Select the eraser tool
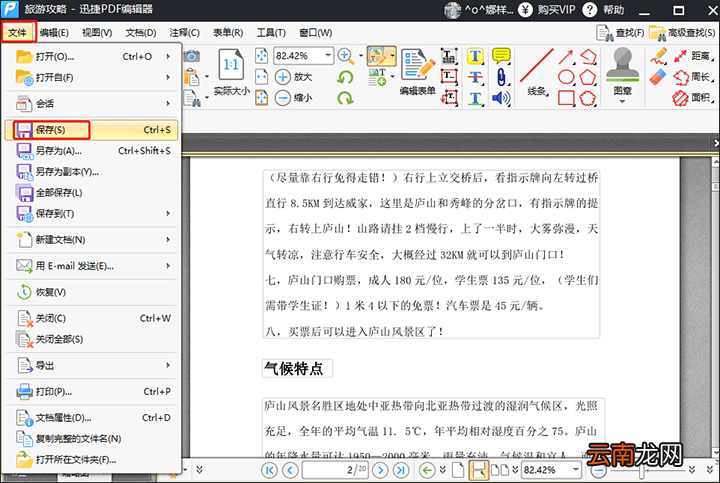 (x=658, y=77)
